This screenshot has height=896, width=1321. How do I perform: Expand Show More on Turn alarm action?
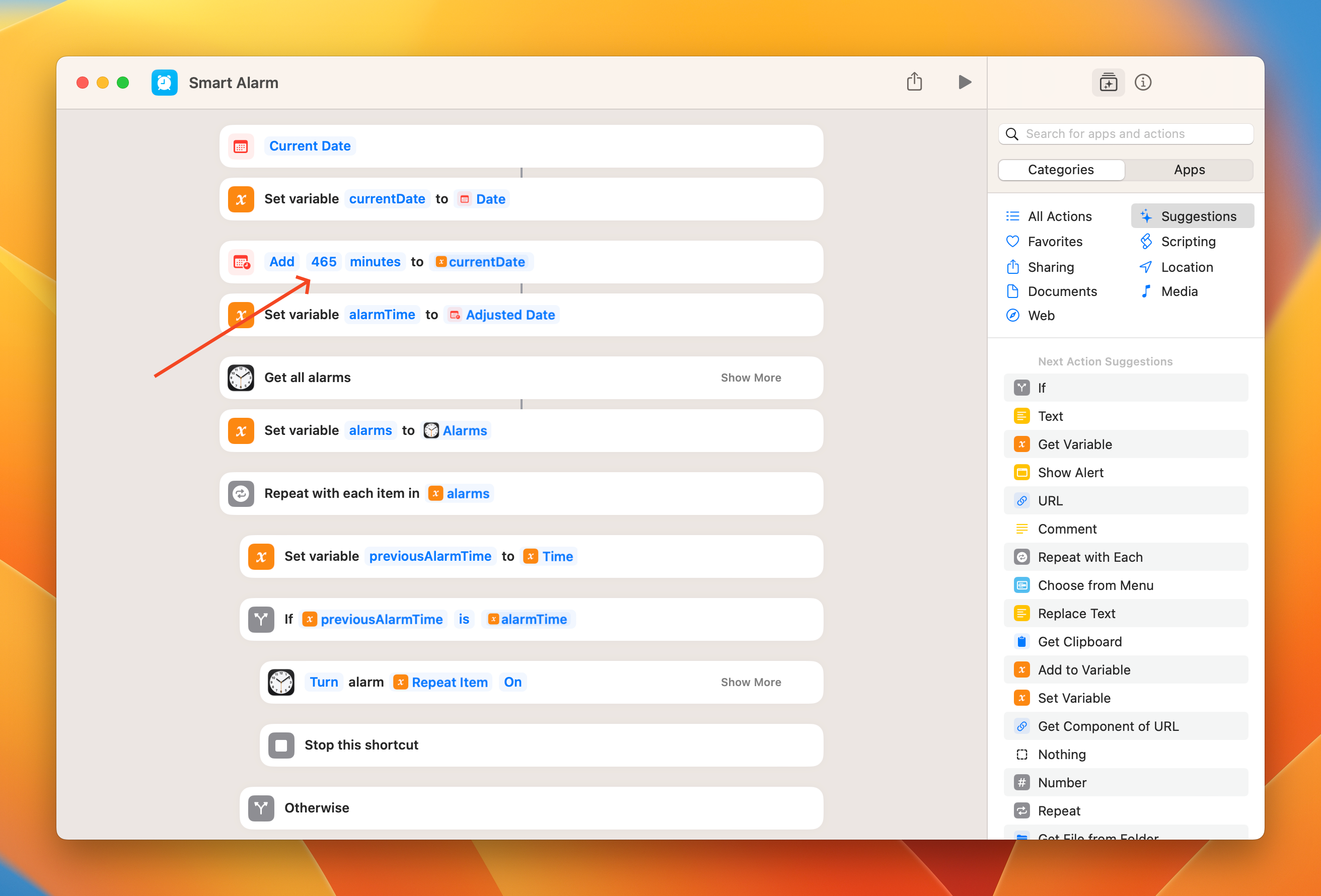(x=751, y=682)
